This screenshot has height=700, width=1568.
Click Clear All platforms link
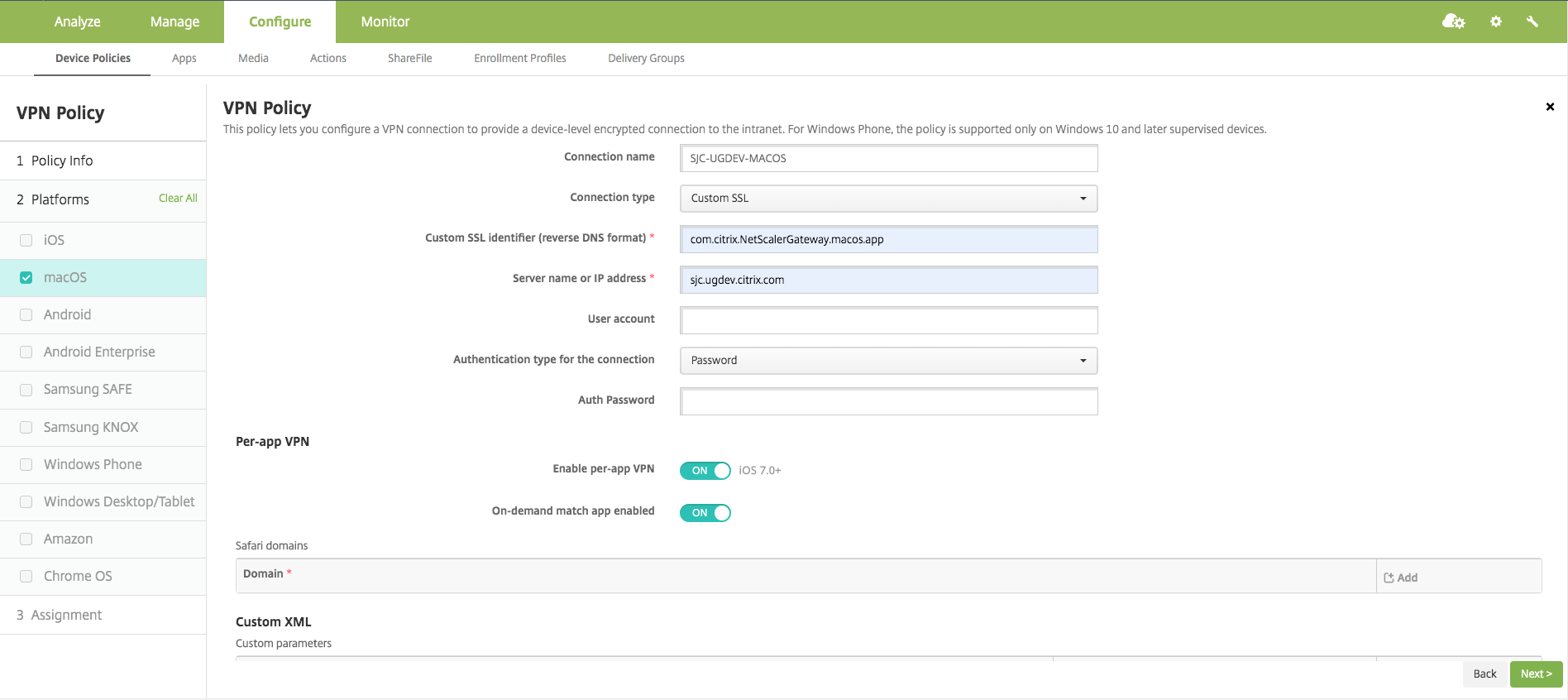(178, 199)
